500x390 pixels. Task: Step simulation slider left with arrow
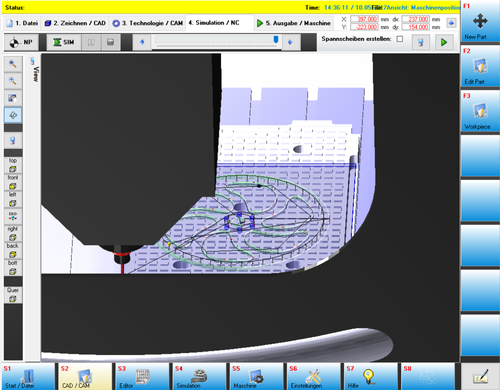coord(142,42)
